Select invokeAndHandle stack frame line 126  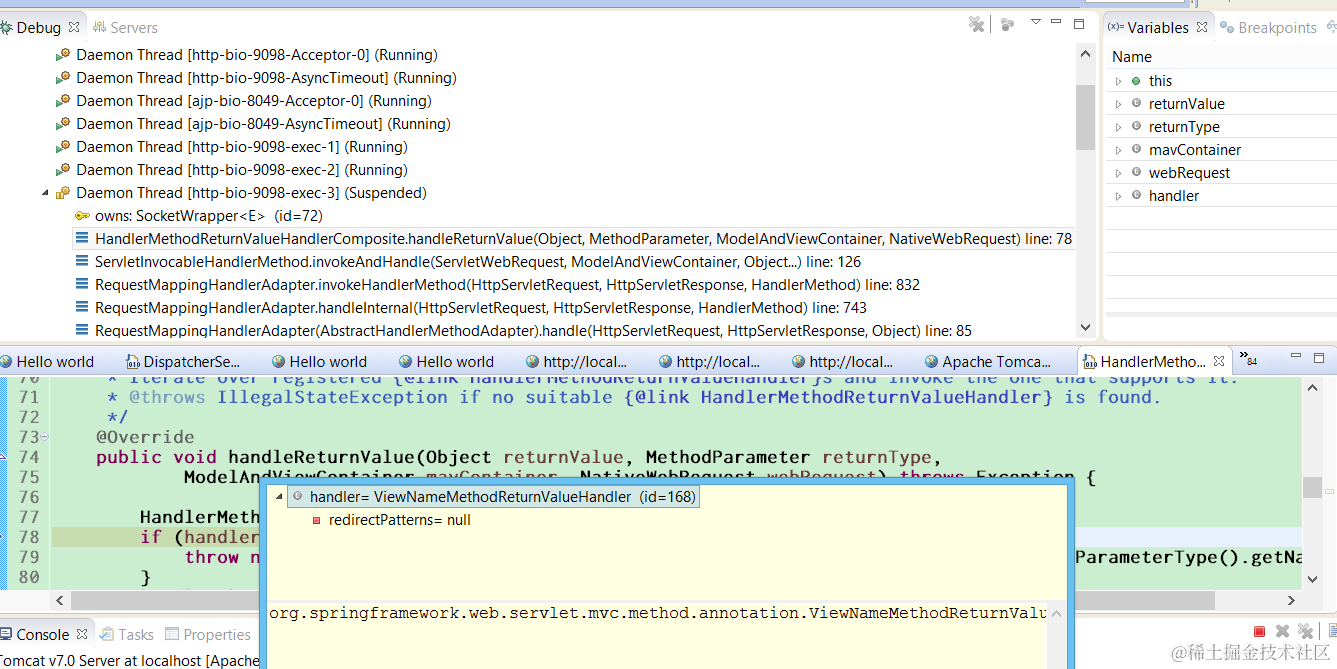point(478,262)
